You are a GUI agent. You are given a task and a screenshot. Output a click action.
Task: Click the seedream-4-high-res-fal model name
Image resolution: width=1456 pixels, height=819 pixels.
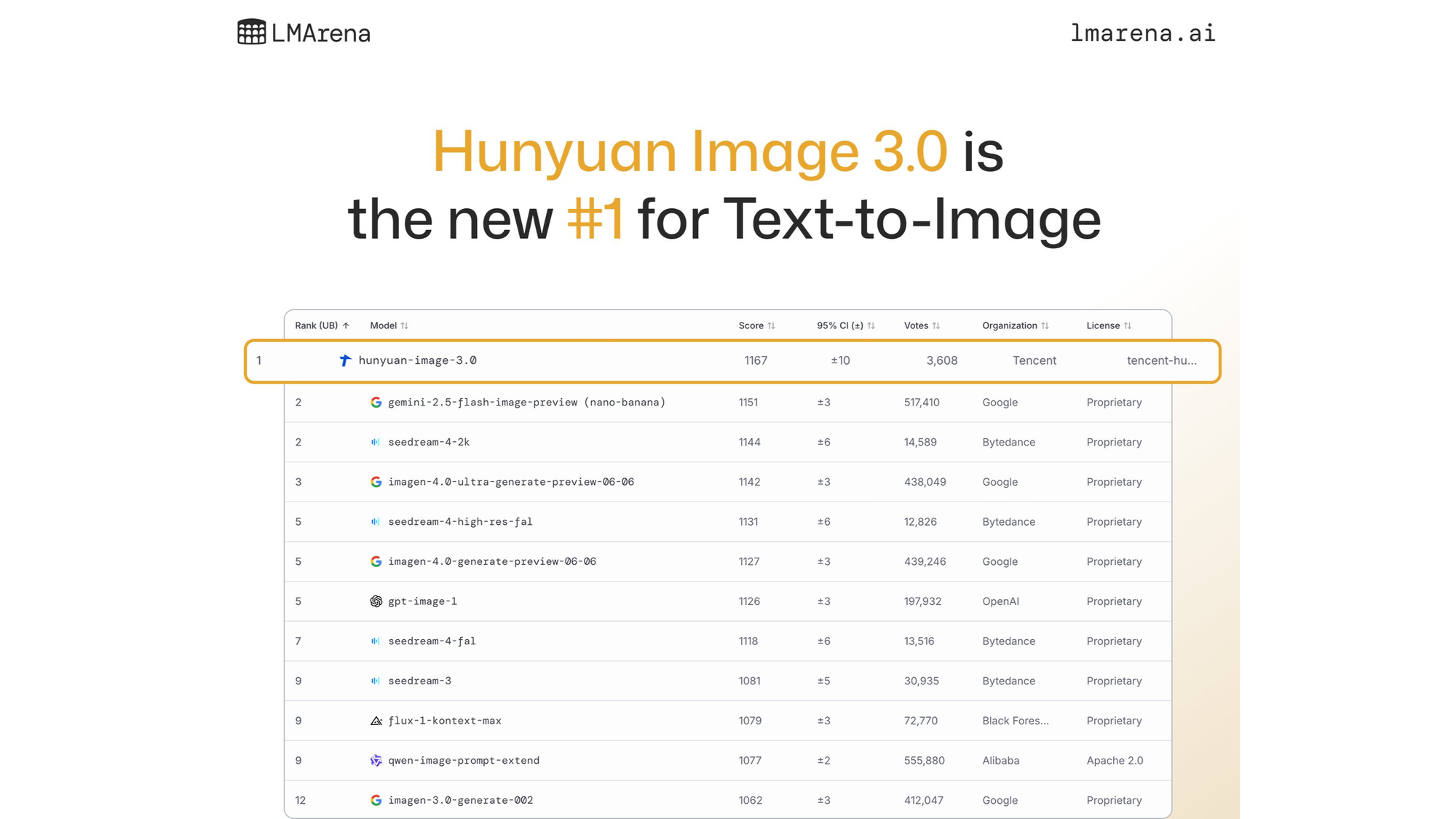pyautogui.click(x=460, y=522)
